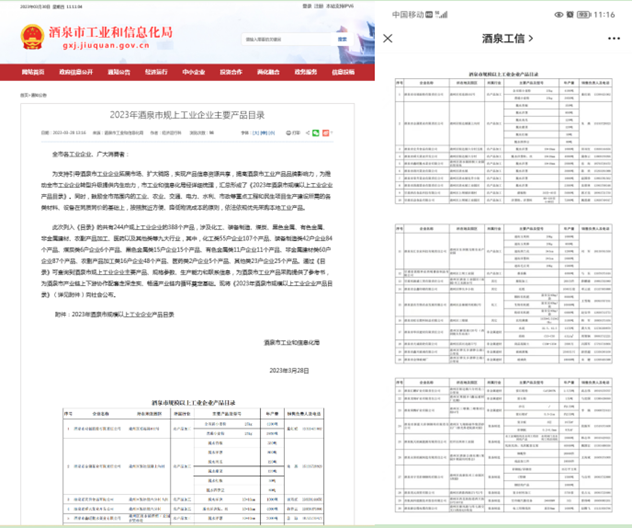
Task: Click 首页 in the breadcrumb
Action: (x=24, y=95)
